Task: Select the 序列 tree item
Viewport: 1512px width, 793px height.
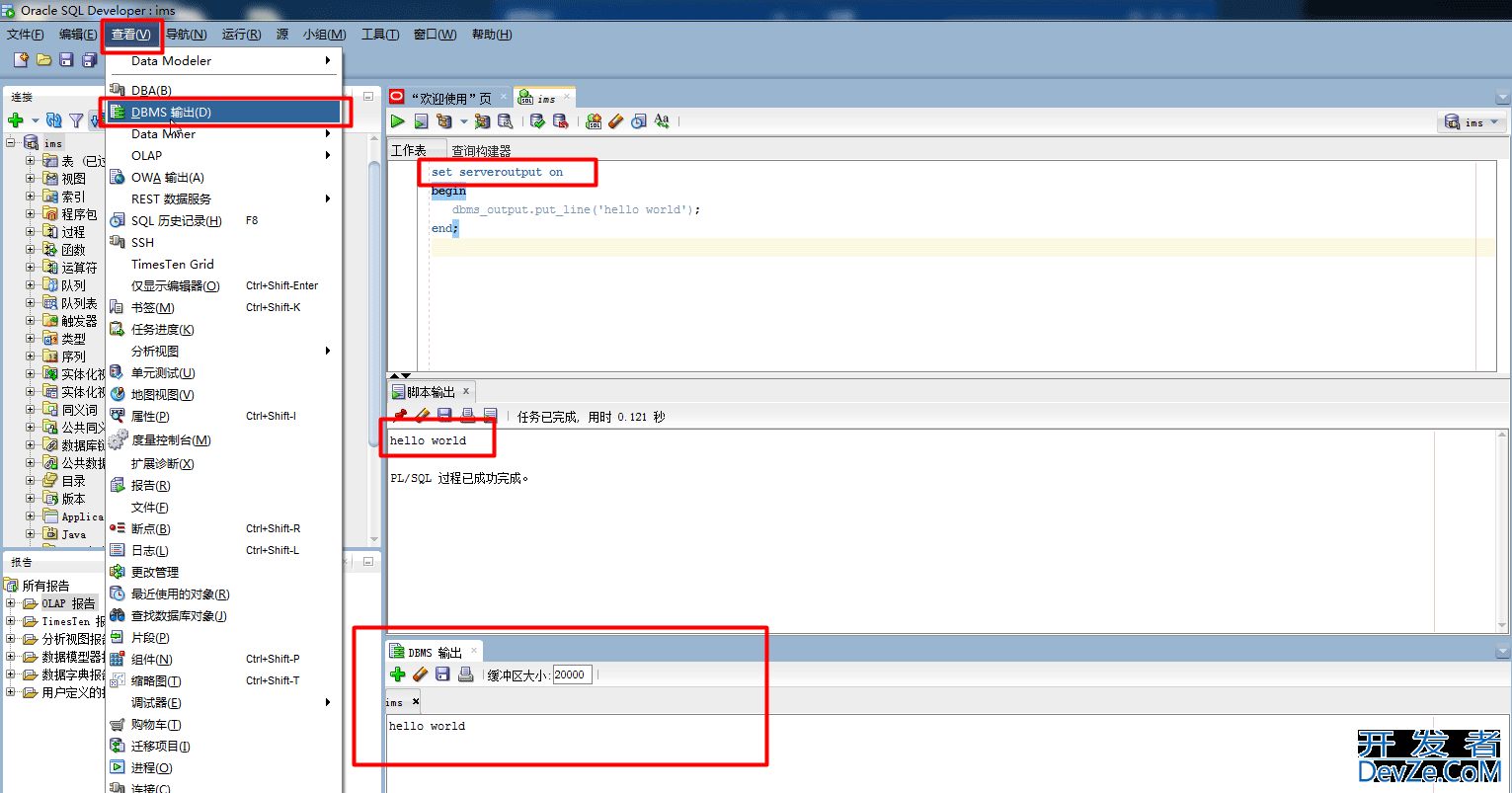Action: (x=73, y=357)
